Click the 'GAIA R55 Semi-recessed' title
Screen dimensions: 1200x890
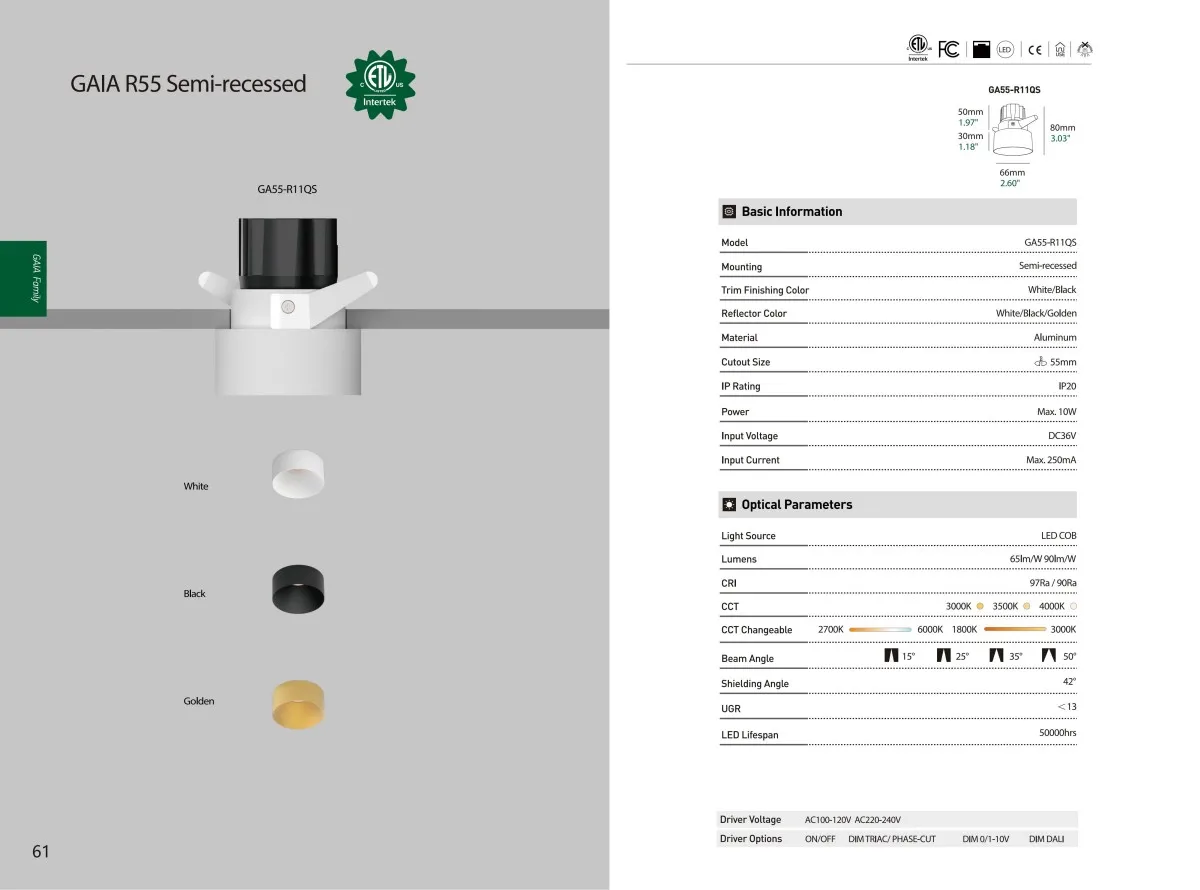tap(189, 84)
